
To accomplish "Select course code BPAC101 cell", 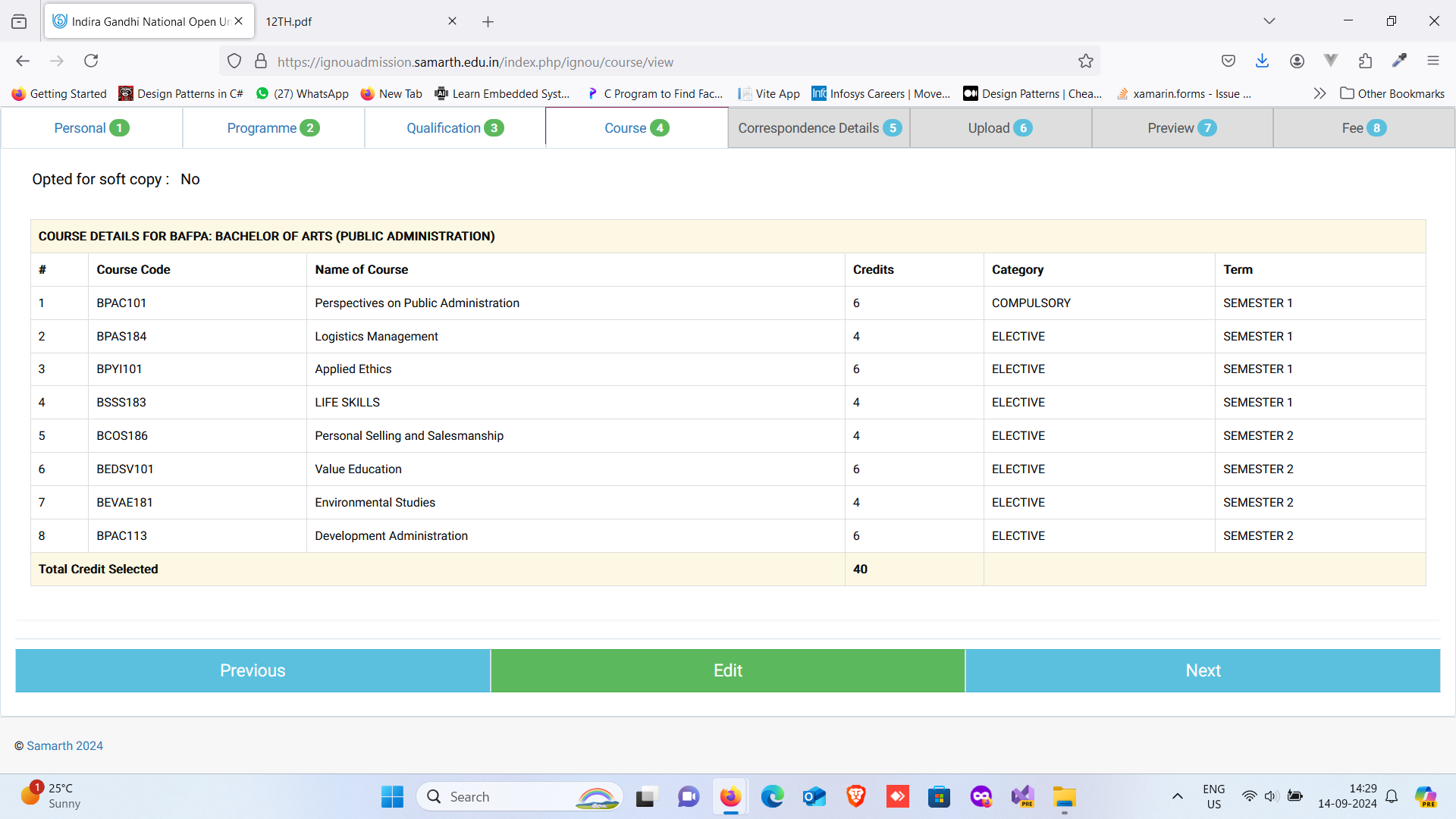I will 197,303.
